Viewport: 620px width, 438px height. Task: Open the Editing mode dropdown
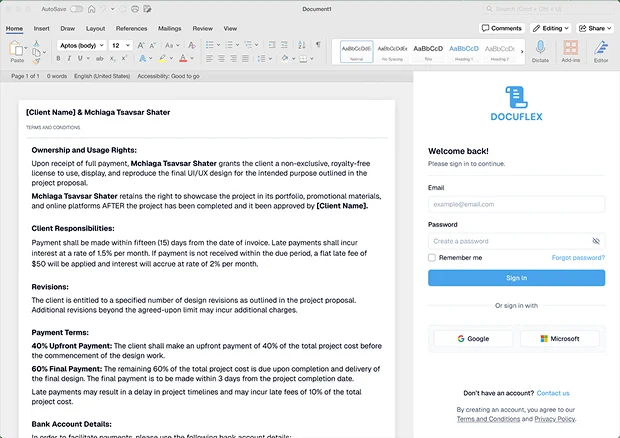[552, 28]
